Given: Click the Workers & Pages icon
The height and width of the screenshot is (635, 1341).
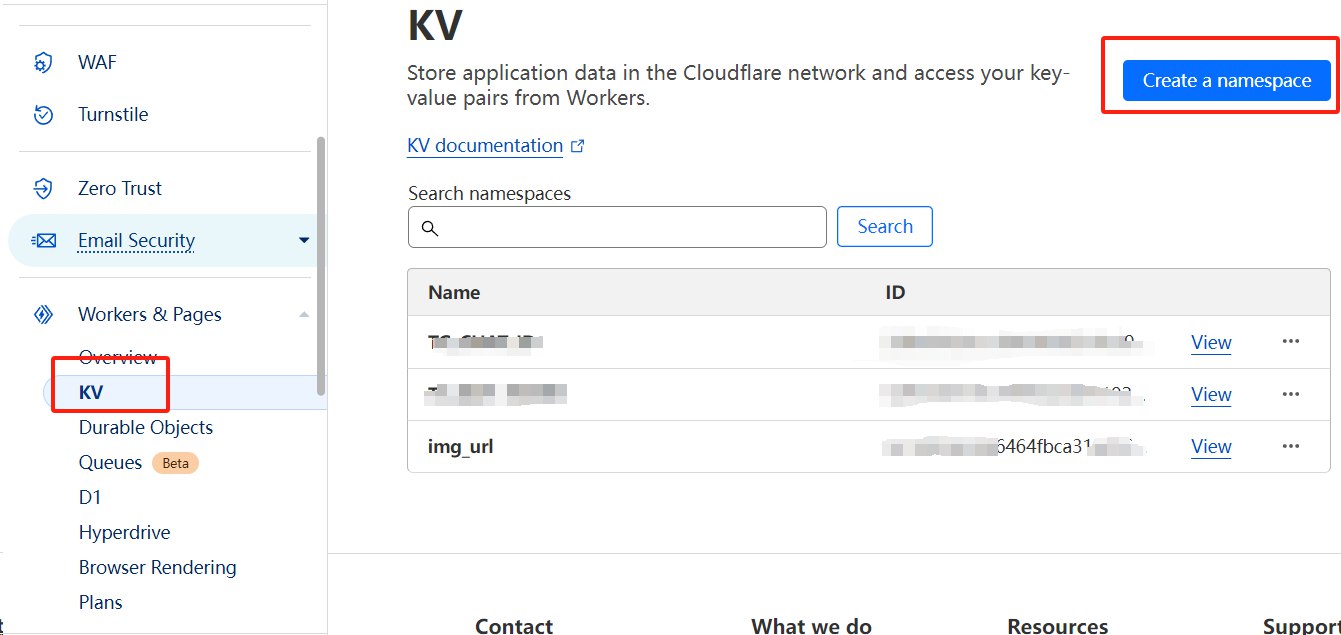Looking at the screenshot, I should [x=43, y=315].
